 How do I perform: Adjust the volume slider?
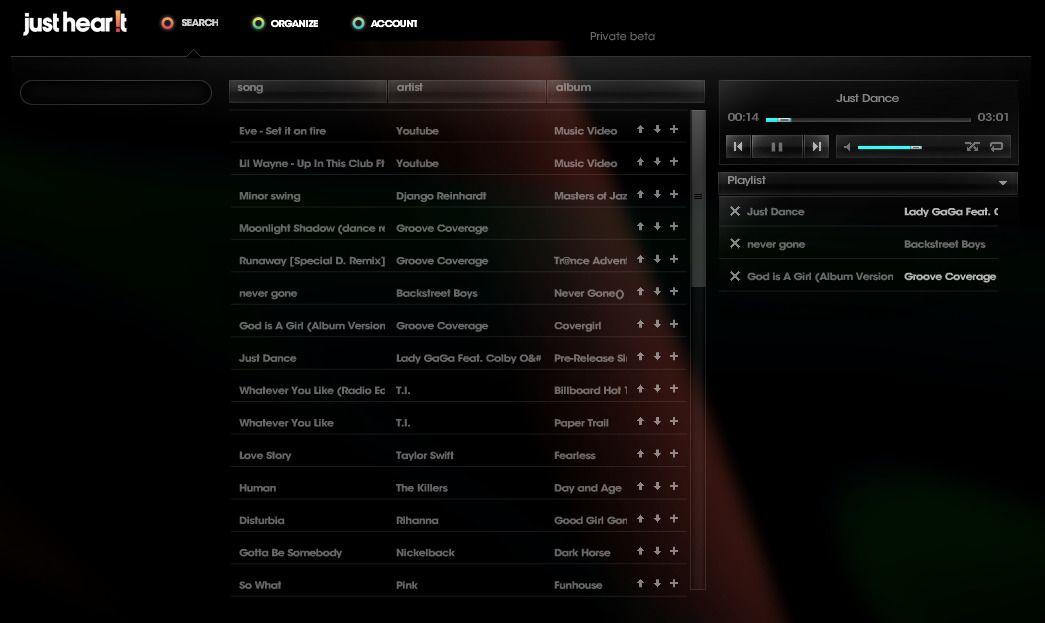890,147
